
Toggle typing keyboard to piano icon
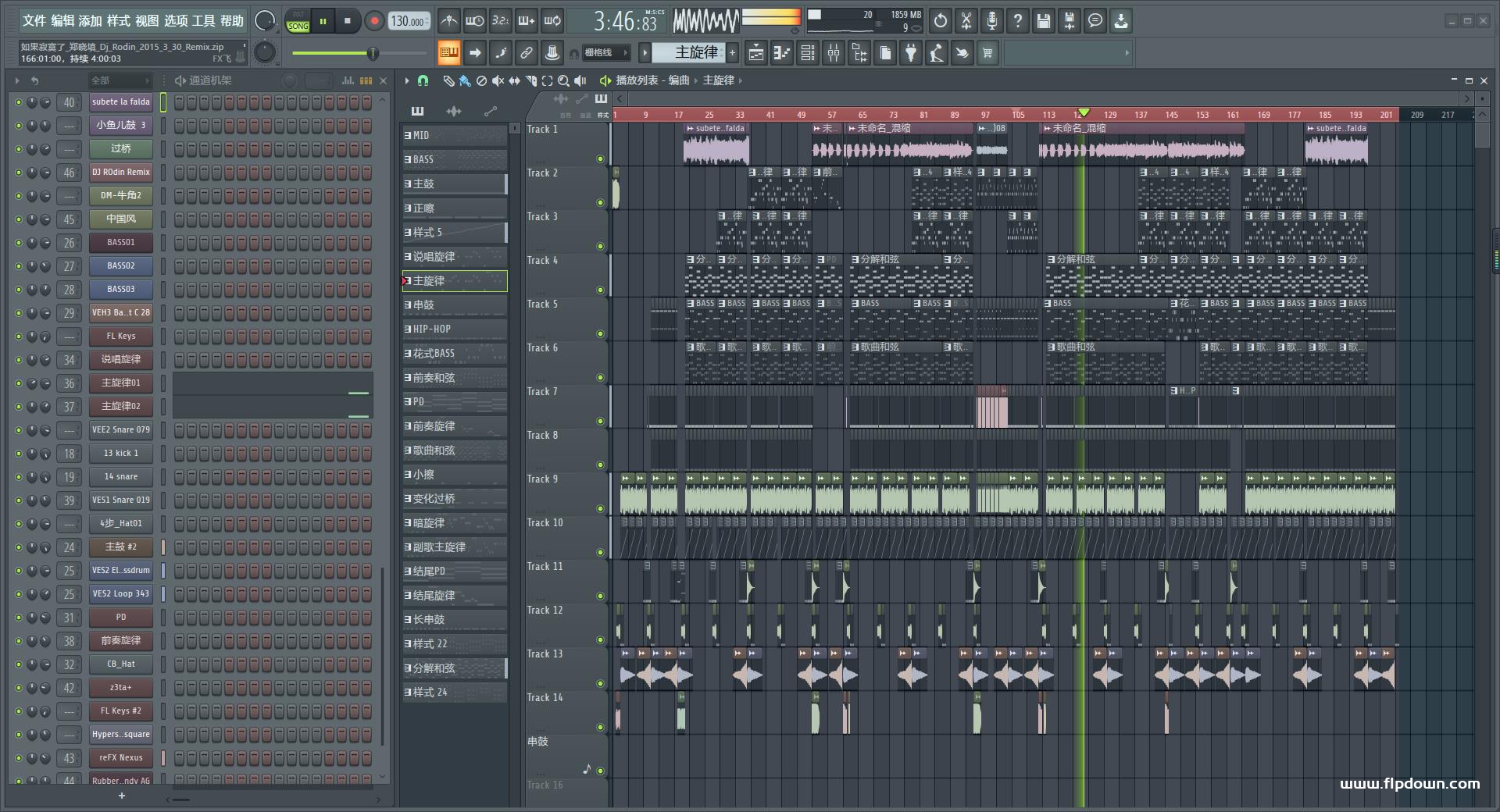tap(448, 53)
